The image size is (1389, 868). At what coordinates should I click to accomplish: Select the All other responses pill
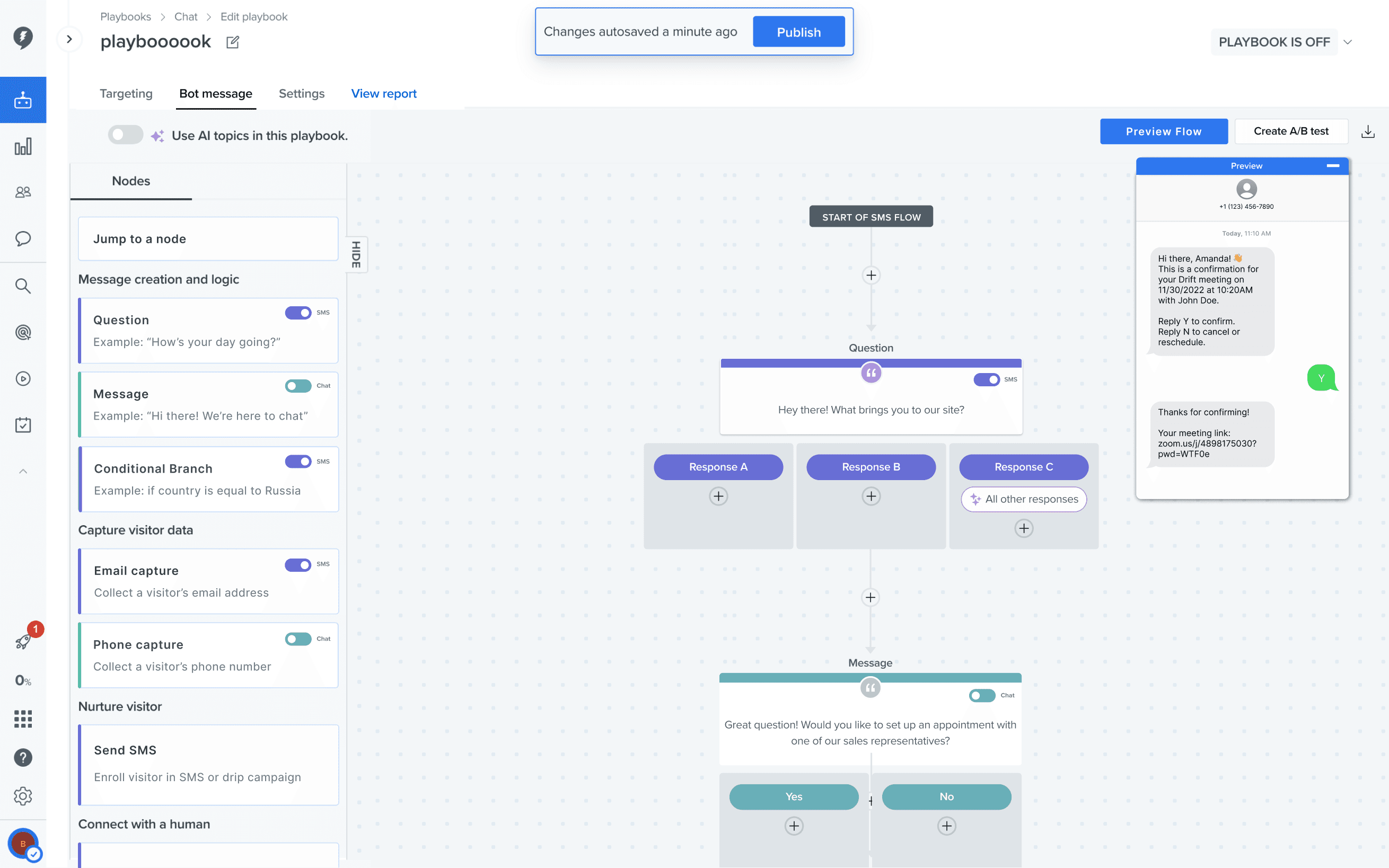pyautogui.click(x=1024, y=499)
